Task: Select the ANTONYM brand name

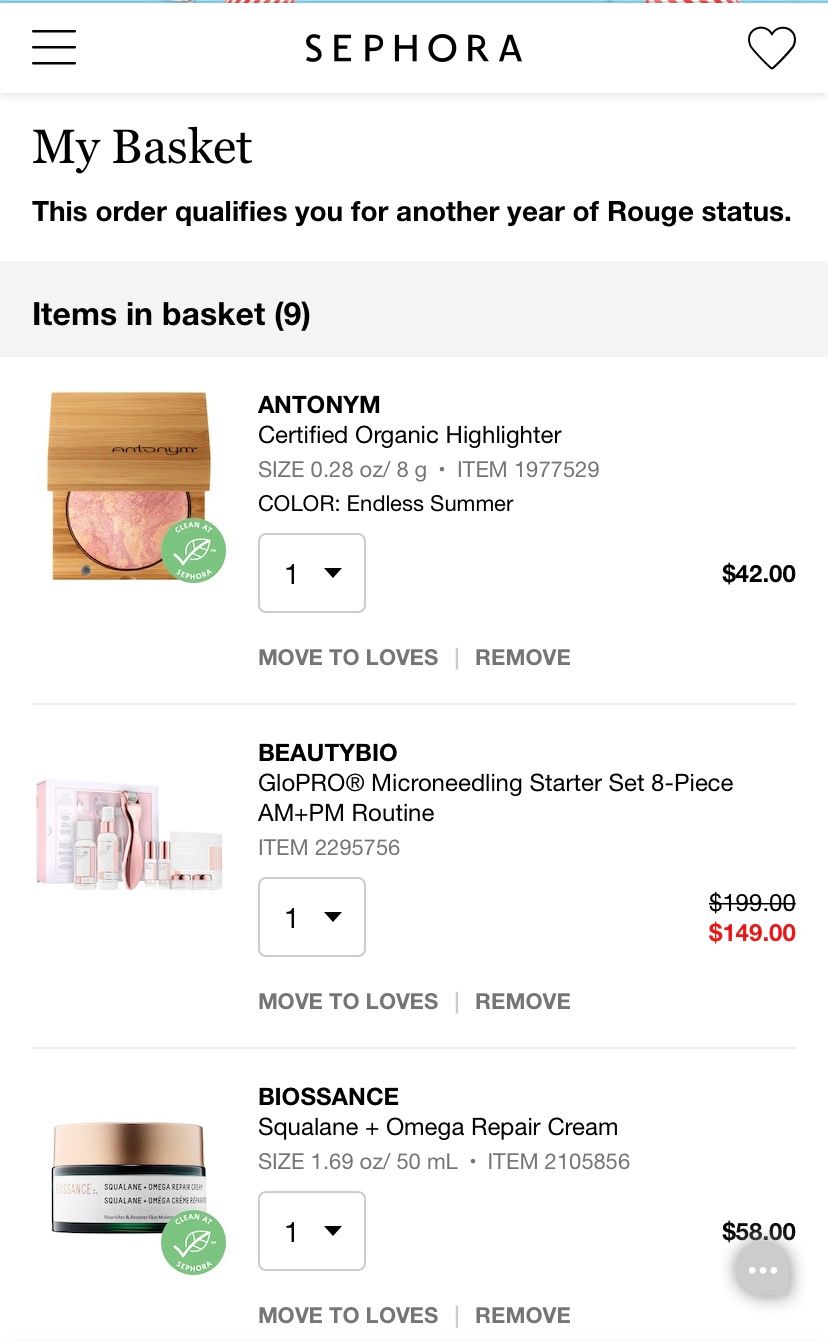Action: click(318, 405)
